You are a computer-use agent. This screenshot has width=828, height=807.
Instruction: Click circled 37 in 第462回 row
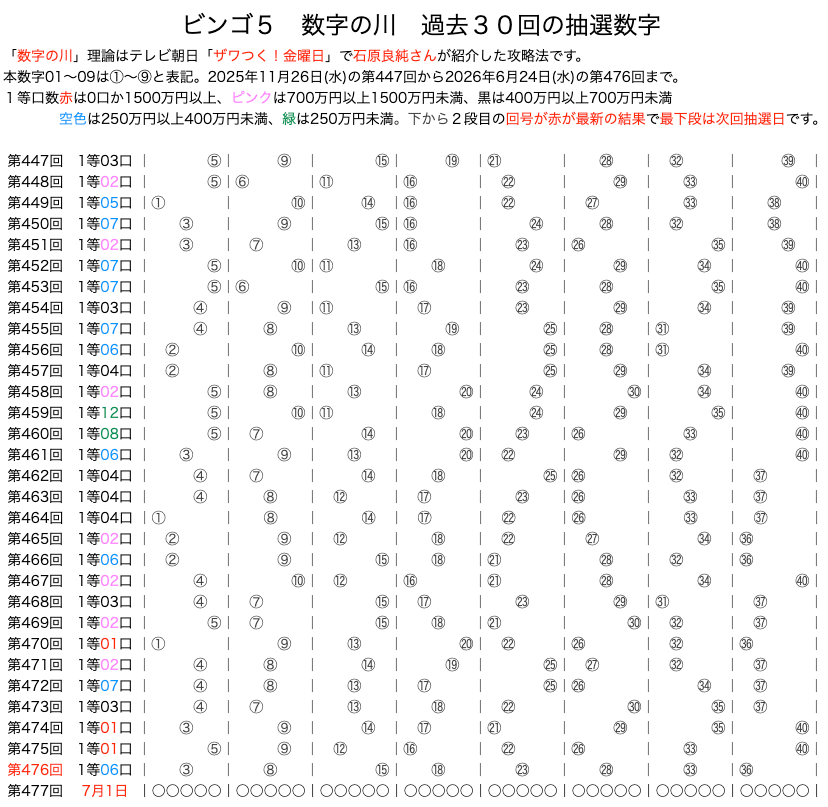click(760, 476)
